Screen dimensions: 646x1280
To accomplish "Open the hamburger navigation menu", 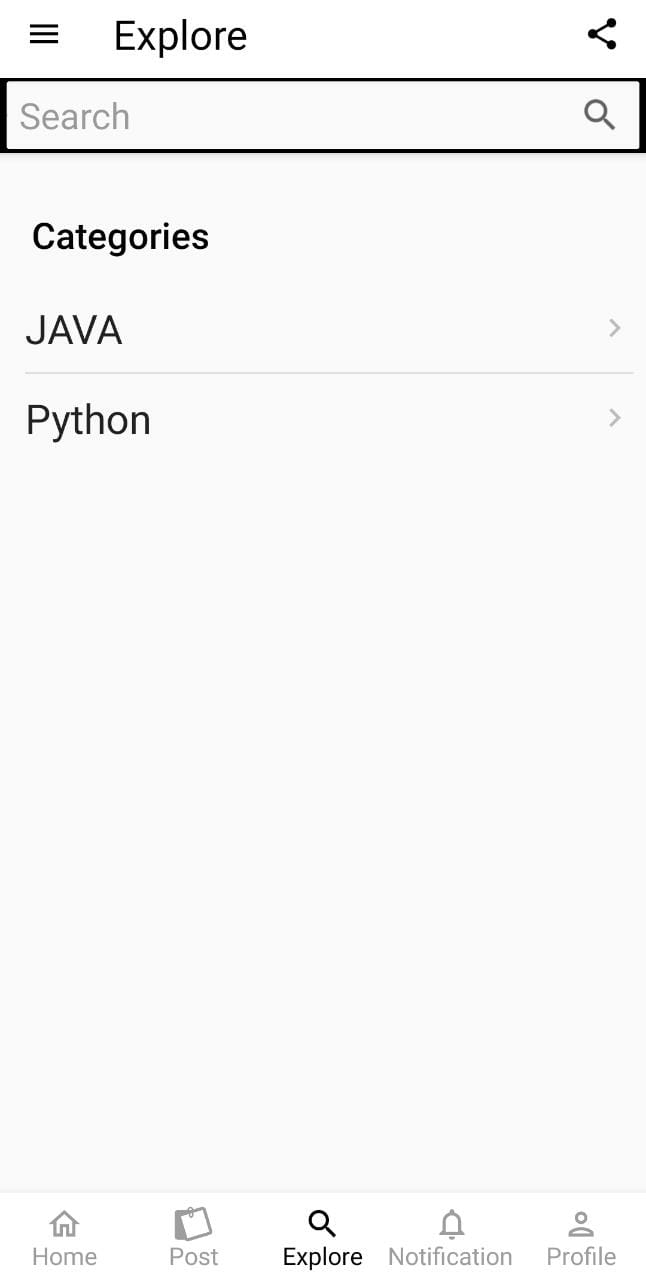I will (x=44, y=35).
